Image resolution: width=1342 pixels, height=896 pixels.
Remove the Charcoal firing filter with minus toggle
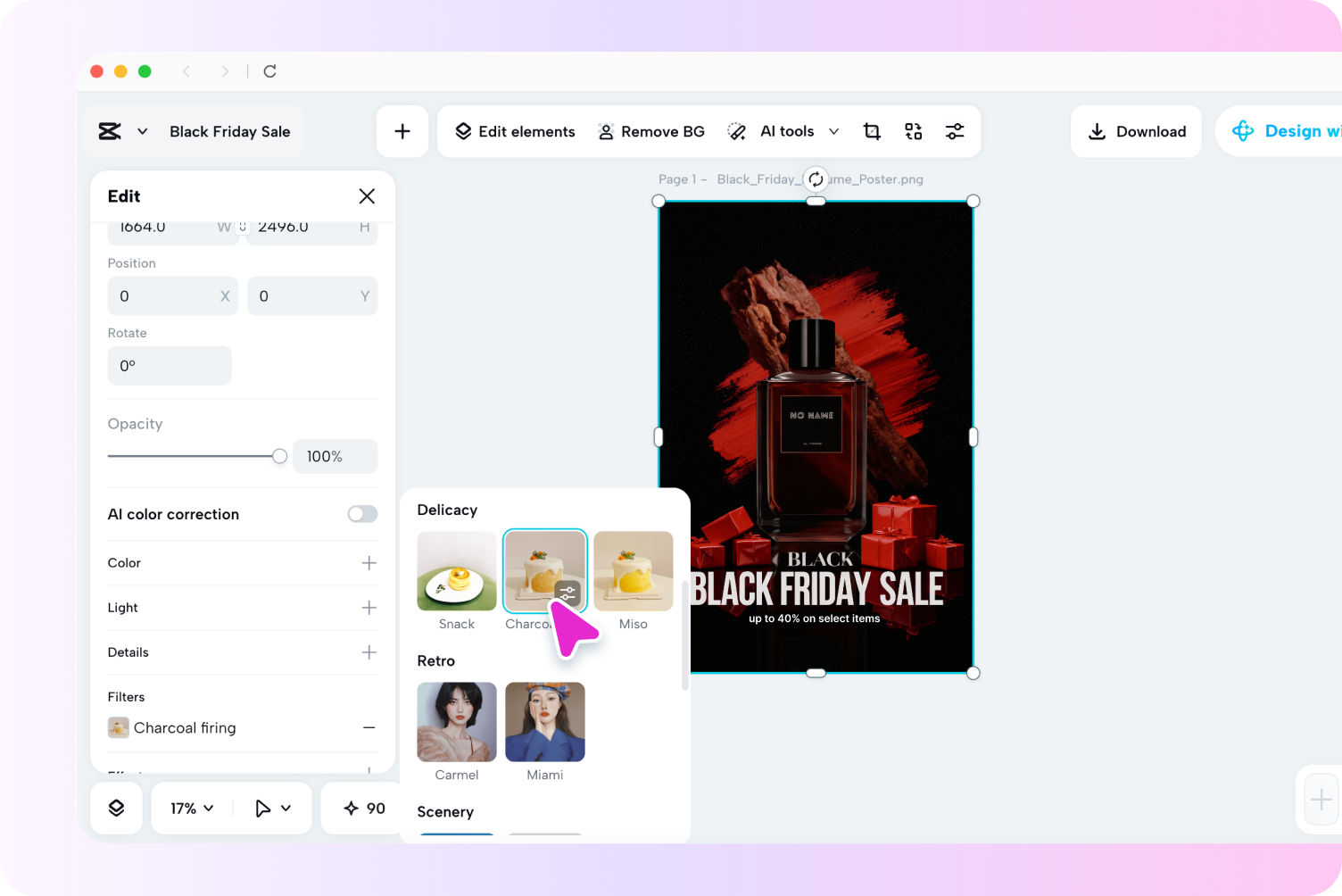tap(369, 727)
